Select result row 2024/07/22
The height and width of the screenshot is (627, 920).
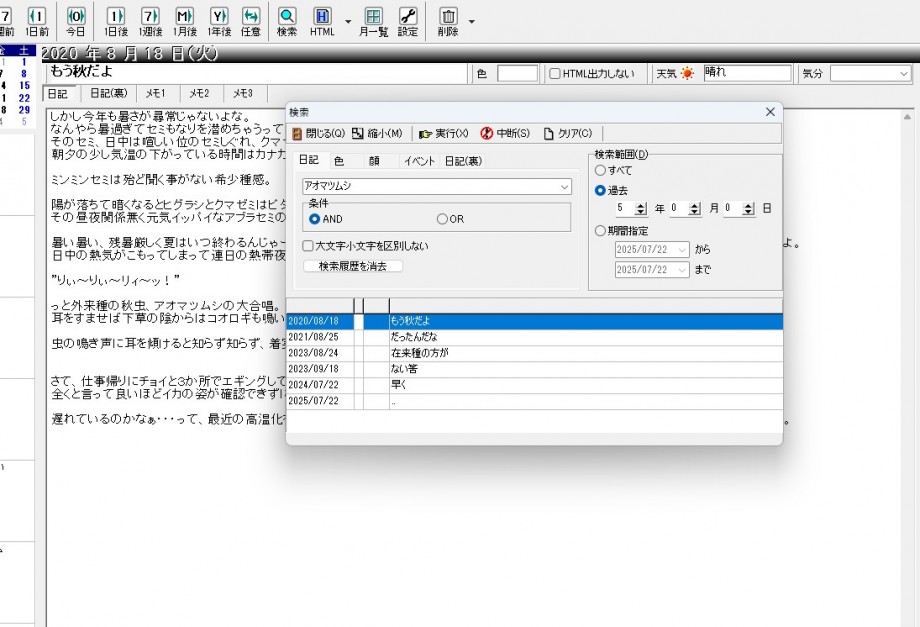coord(535,385)
